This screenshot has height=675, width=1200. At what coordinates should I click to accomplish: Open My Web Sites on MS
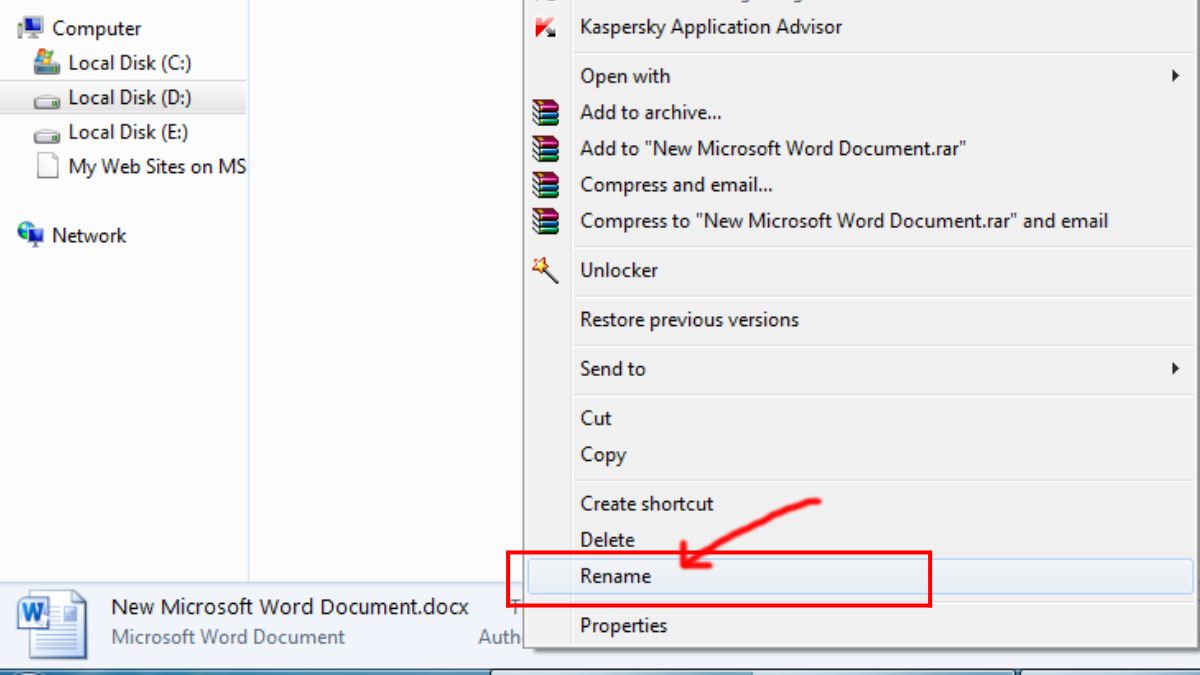(x=157, y=167)
